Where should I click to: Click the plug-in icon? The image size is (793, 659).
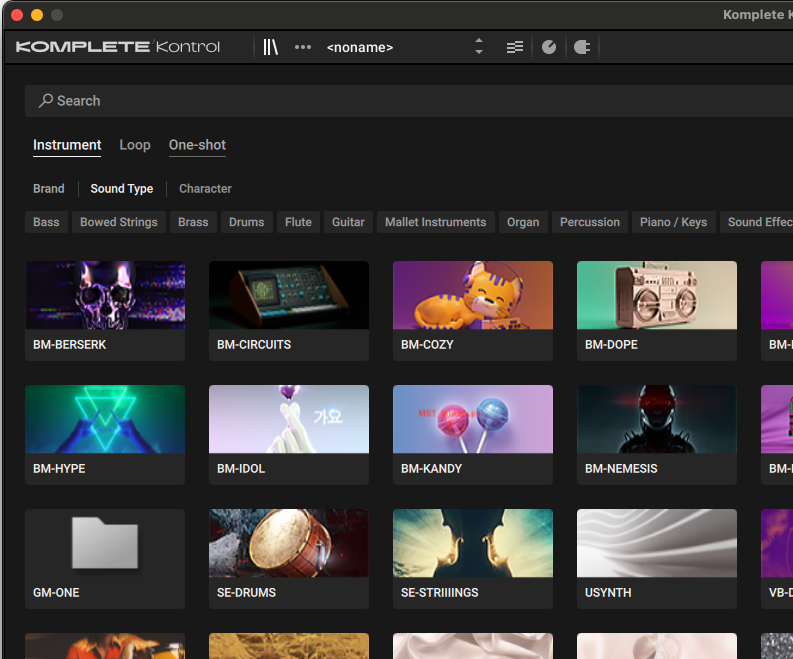pyautogui.click(x=582, y=48)
